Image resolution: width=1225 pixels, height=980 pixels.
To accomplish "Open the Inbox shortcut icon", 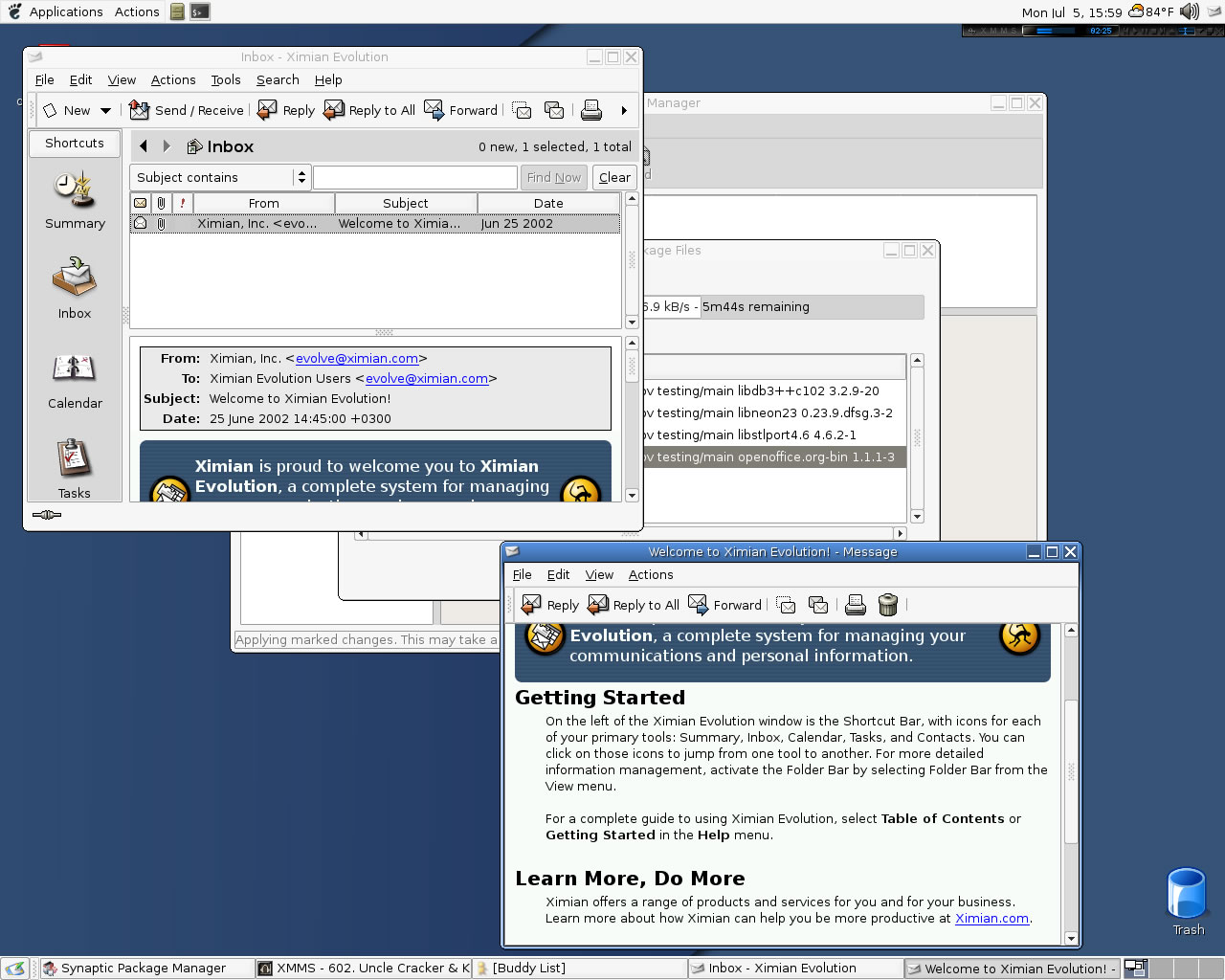I will pyautogui.click(x=75, y=289).
